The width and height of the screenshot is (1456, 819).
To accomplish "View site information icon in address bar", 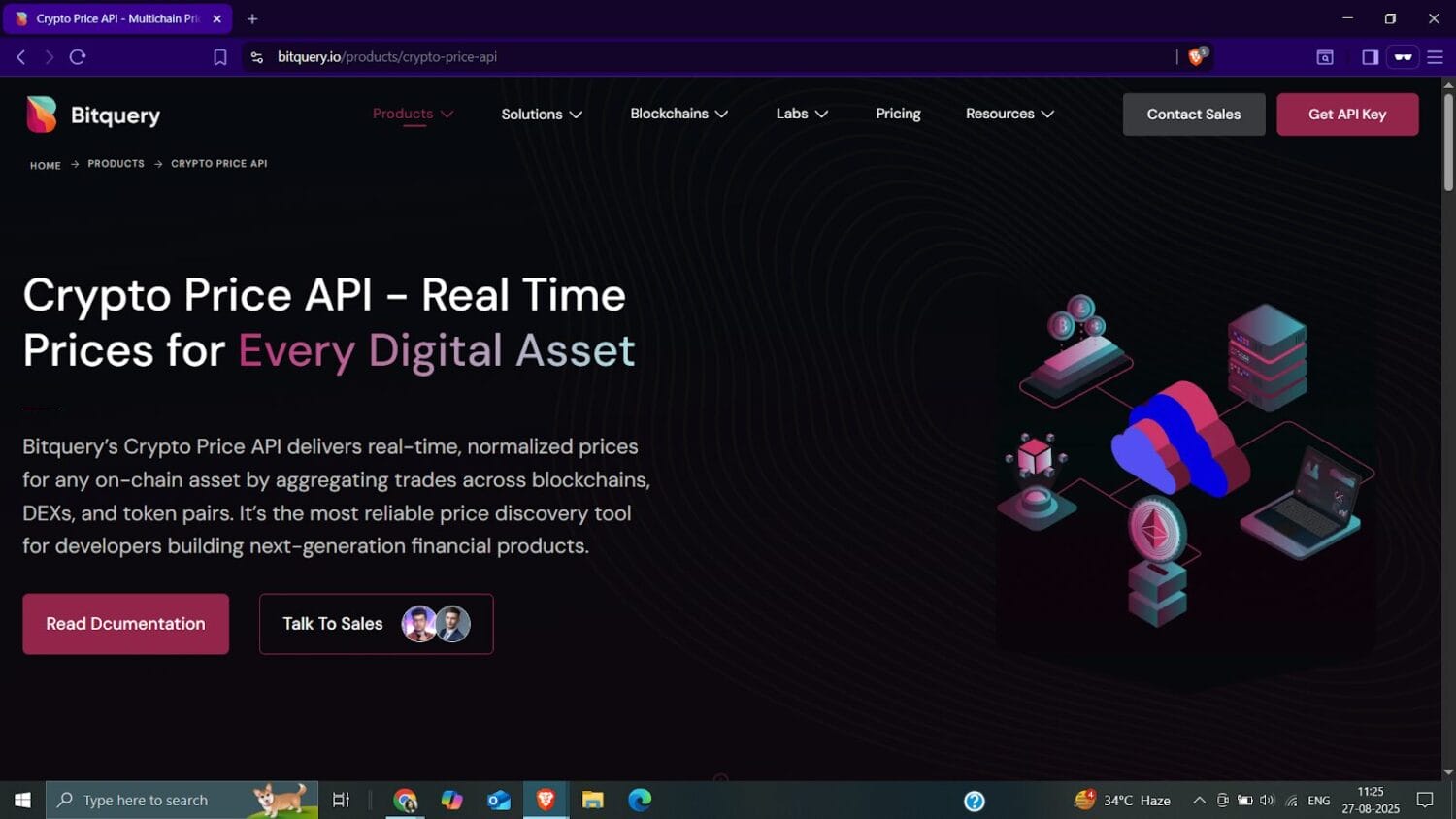I will 256,57.
